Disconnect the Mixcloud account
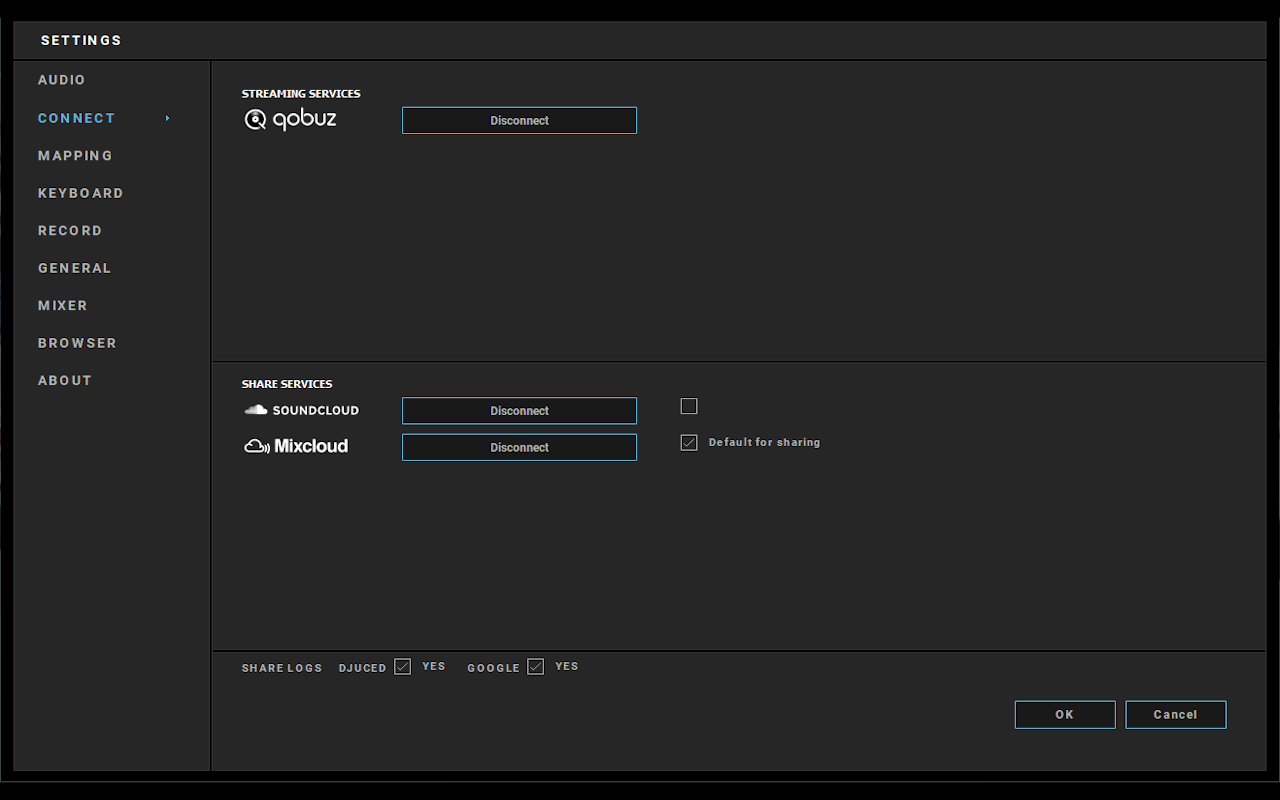 pyautogui.click(x=519, y=447)
